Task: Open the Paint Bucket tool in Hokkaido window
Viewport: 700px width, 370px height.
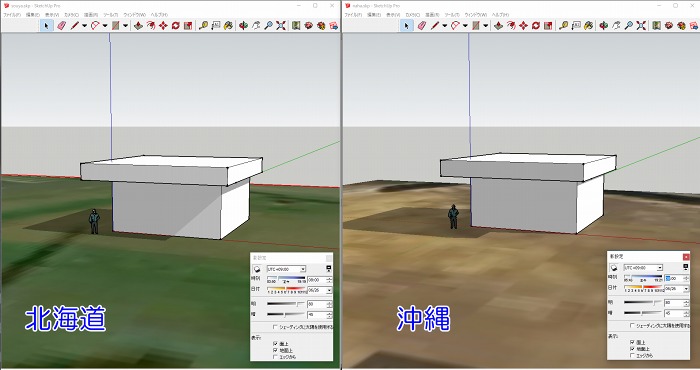Action: [228, 26]
